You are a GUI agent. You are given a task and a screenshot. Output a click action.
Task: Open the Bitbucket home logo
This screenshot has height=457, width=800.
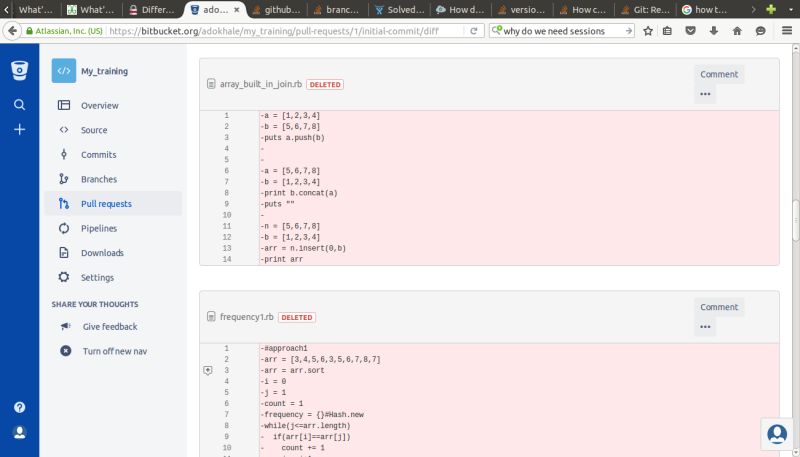coord(19,70)
